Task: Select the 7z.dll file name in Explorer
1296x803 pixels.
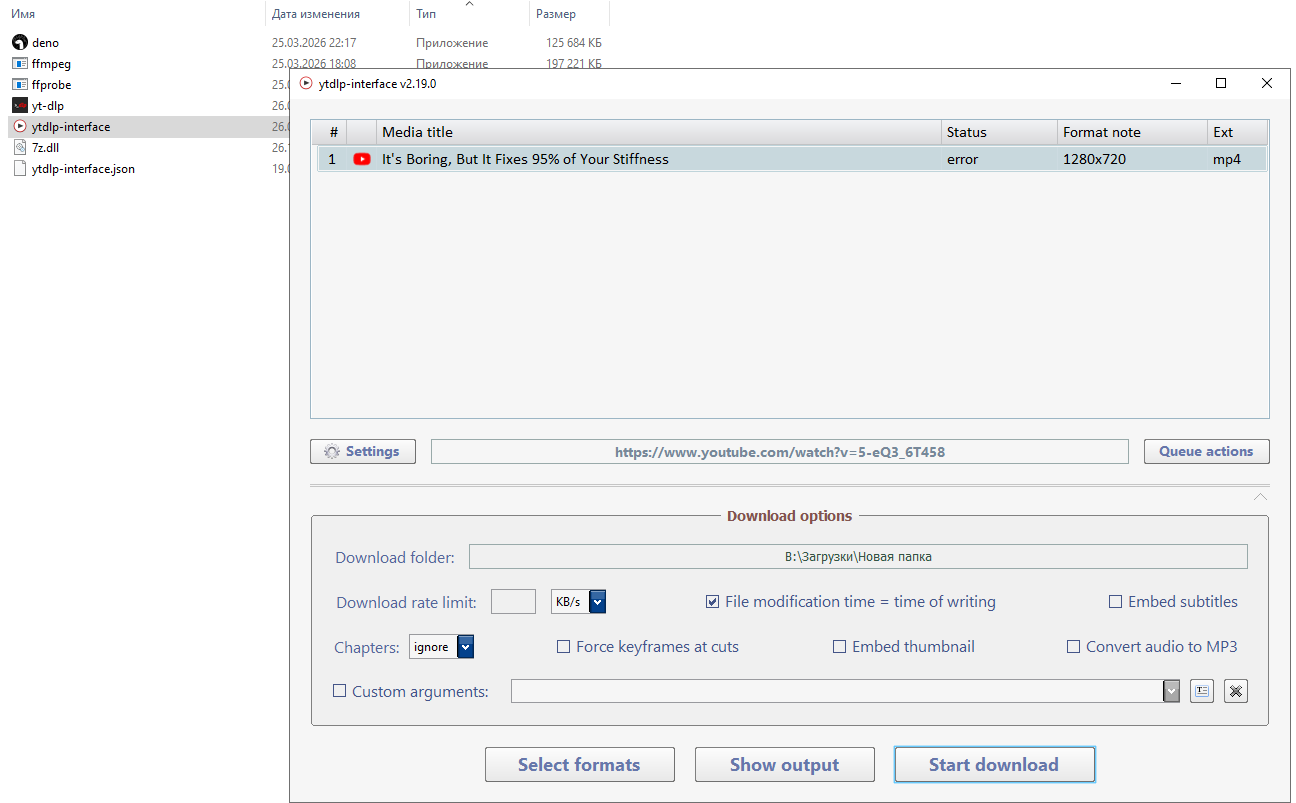Action: click(45, 148)
